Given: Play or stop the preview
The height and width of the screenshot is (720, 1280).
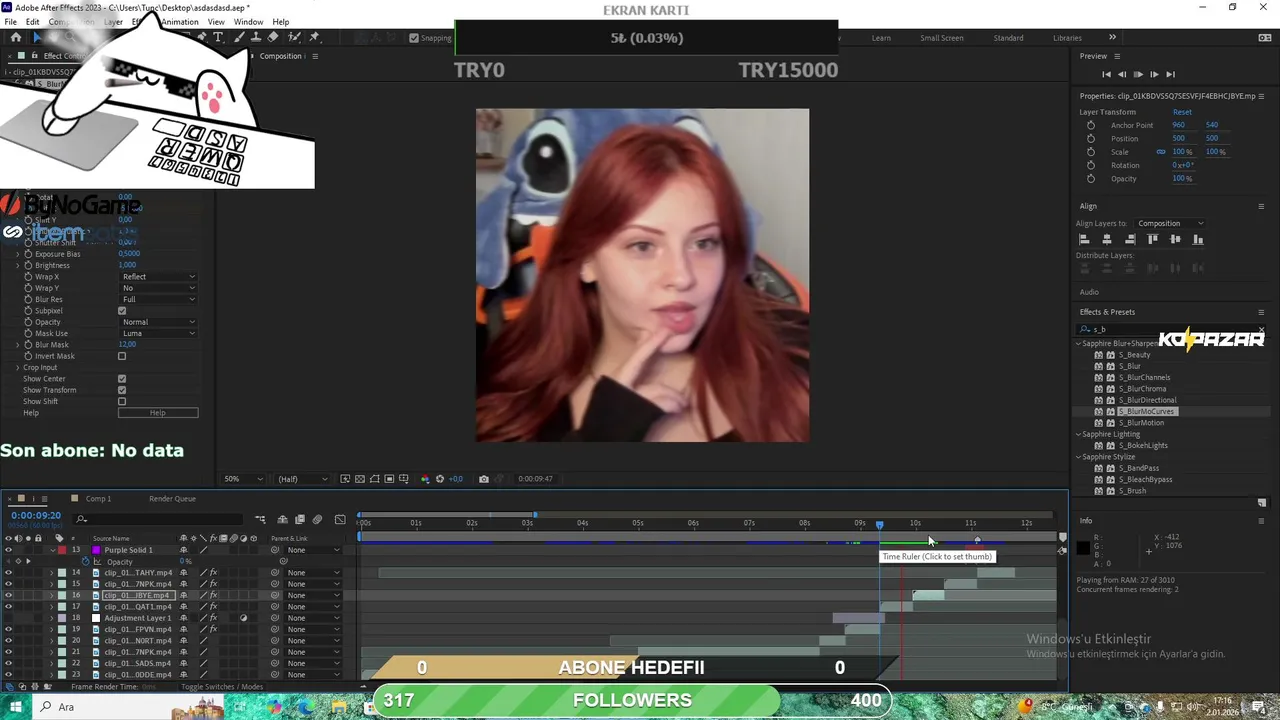Looking at the screenshot, I should [x=1138, y=74].
